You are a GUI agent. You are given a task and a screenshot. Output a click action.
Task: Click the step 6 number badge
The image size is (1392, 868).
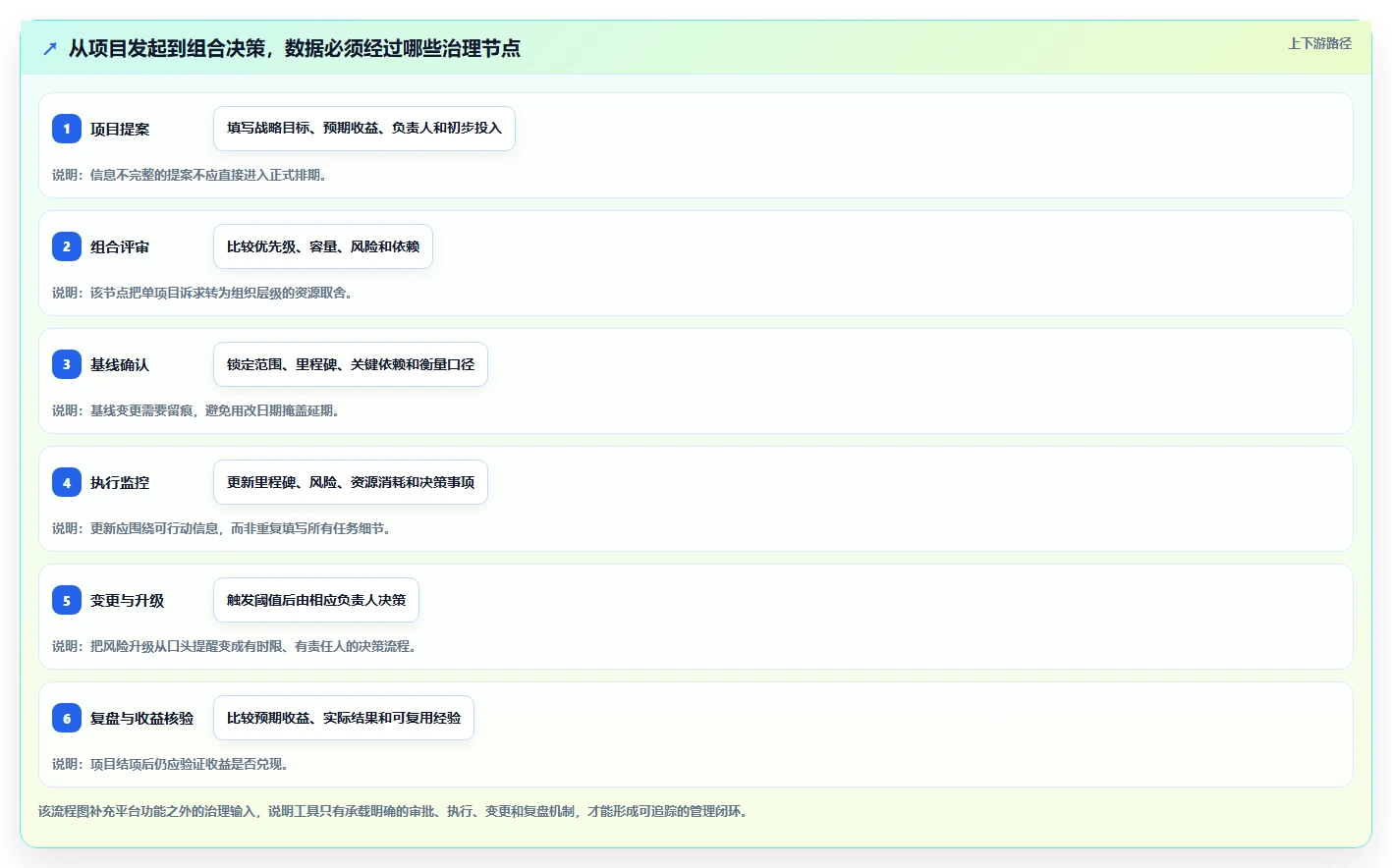point(67,718)
